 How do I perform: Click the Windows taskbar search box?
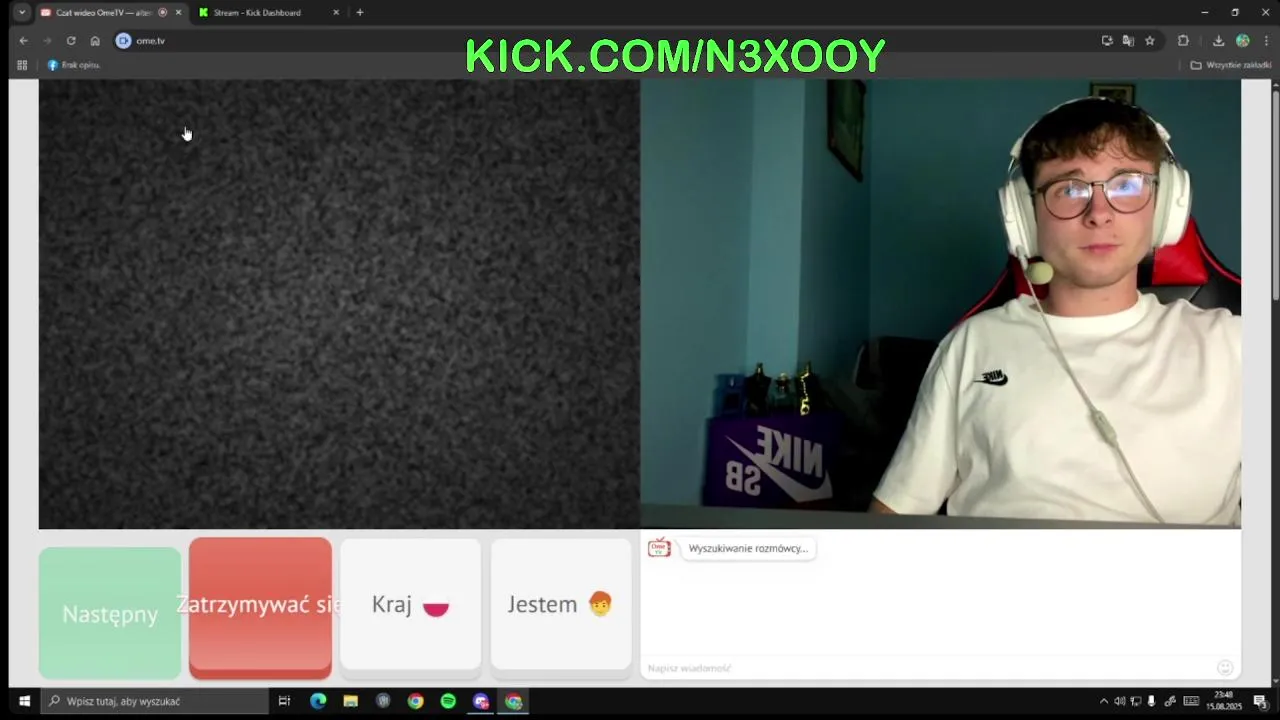click(x=154, y=701)
